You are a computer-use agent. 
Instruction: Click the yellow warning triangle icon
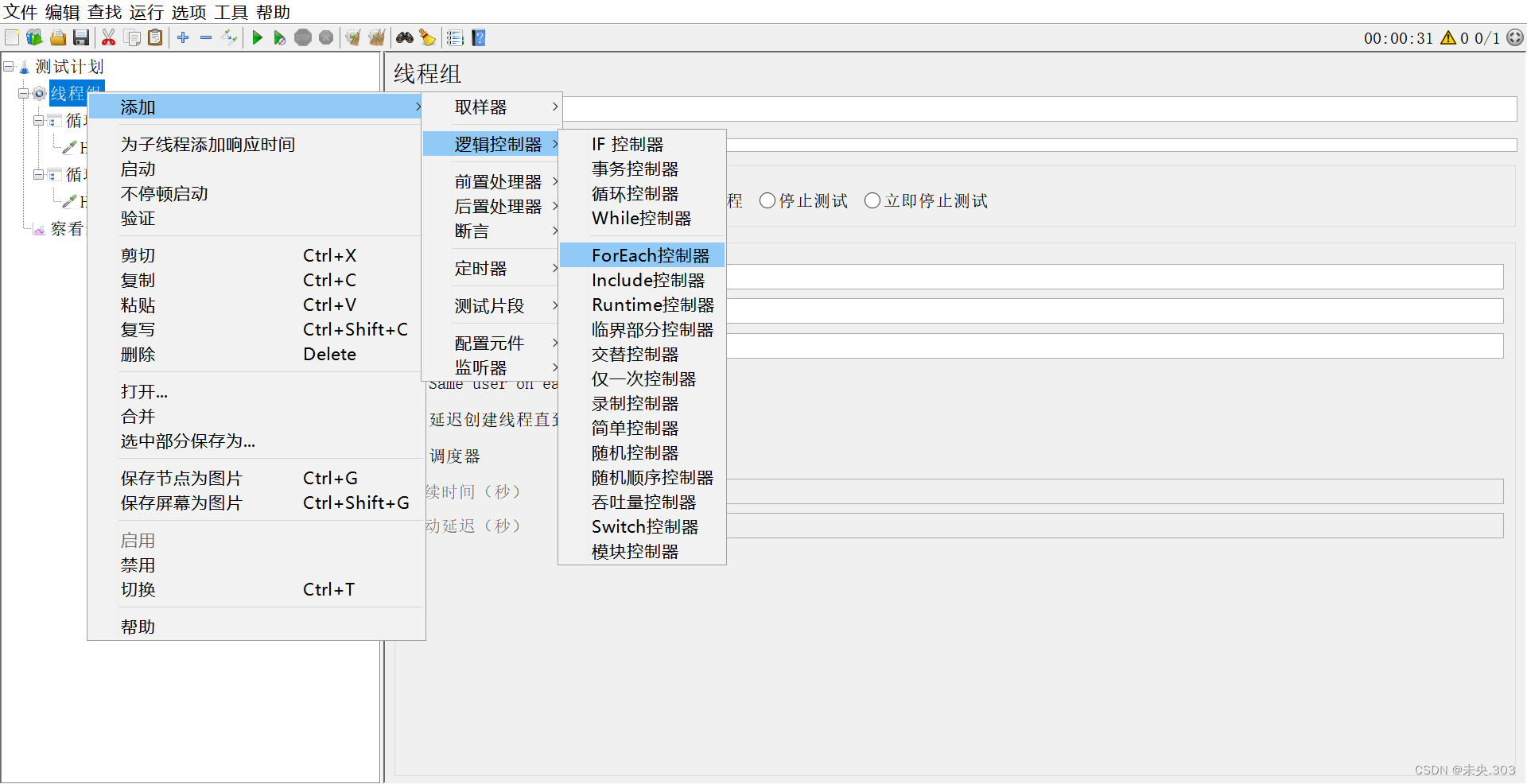coord(1448,37)
